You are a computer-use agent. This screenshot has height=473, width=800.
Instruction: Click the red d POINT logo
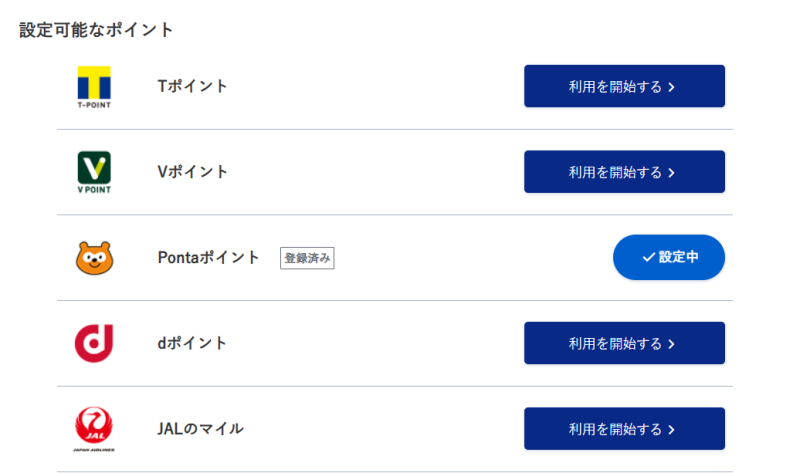(x=94, y=343)
